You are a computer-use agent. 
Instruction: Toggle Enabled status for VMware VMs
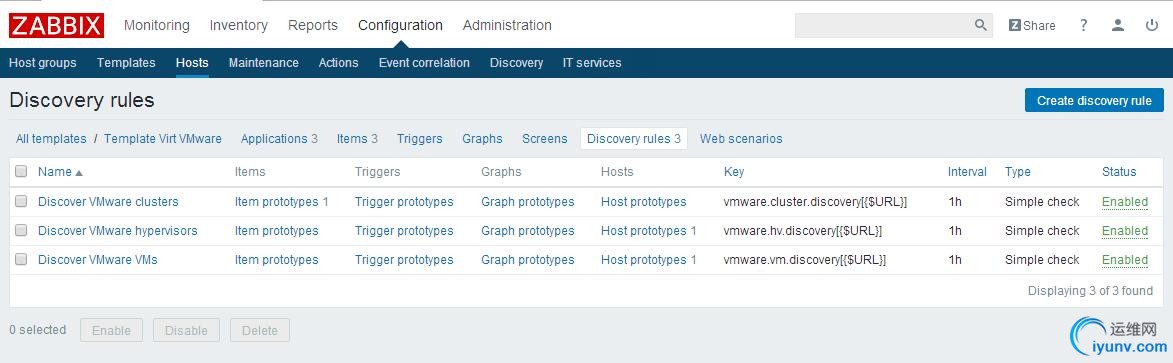click(x=1125, y=260)
